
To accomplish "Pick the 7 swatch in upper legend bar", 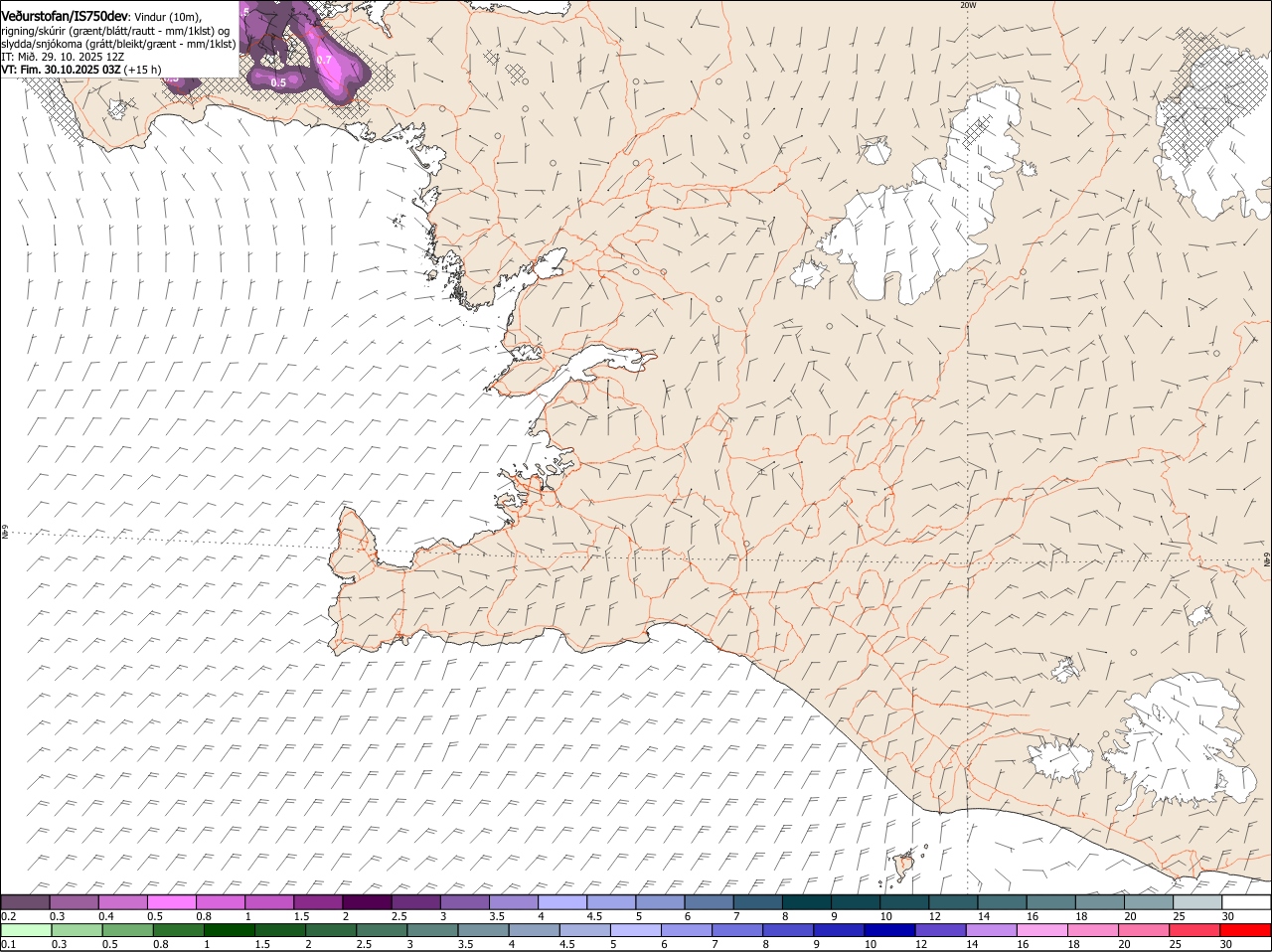I will tap(757, 902).
